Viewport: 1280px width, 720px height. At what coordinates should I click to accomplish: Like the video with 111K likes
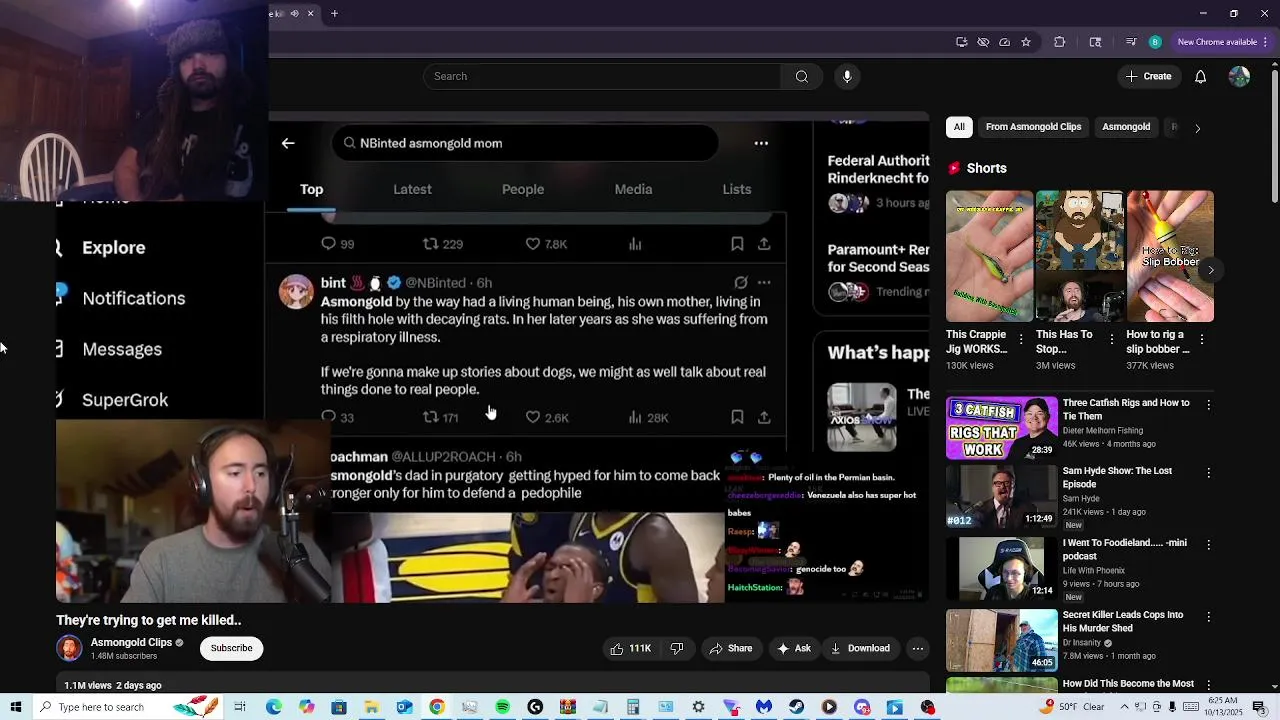coord(630,648)
